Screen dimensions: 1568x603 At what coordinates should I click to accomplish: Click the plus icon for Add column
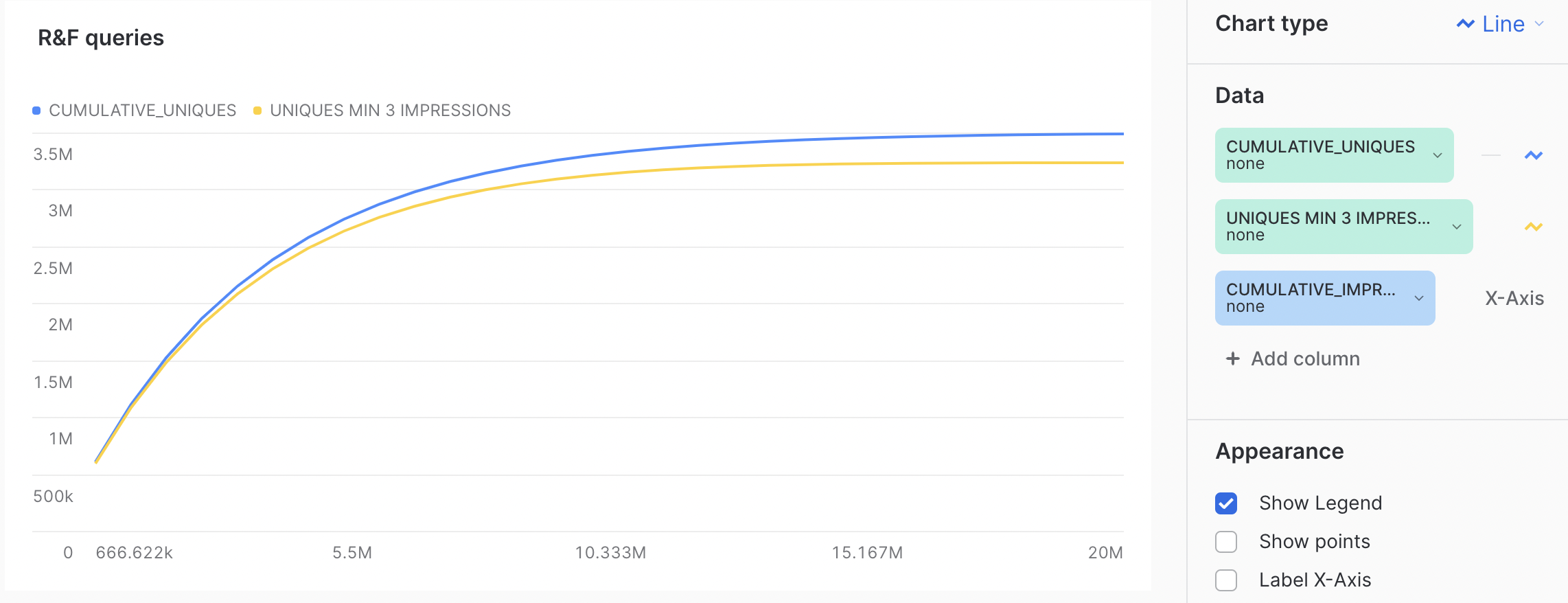click(1233, 359)
